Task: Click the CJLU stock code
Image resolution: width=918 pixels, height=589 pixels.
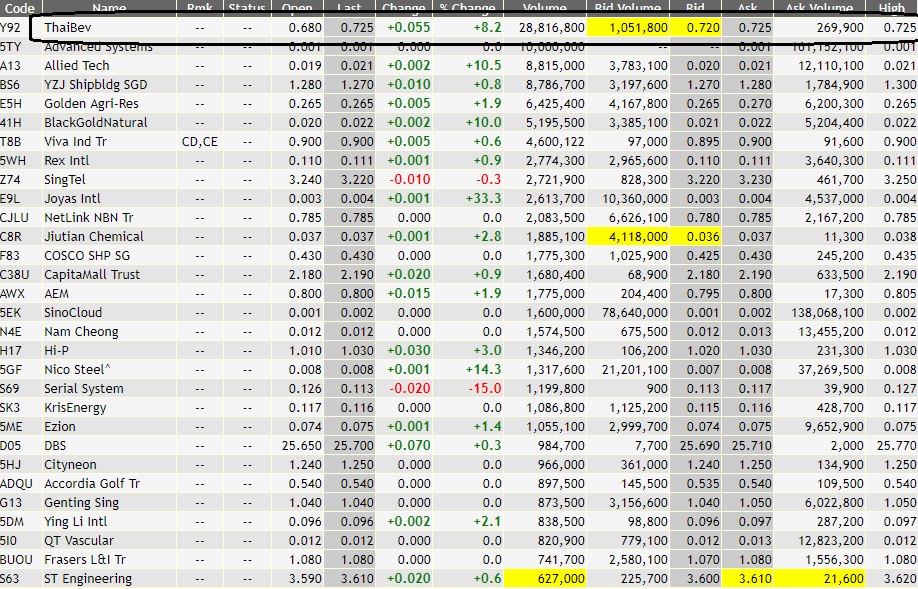Action: coord(14,218)
